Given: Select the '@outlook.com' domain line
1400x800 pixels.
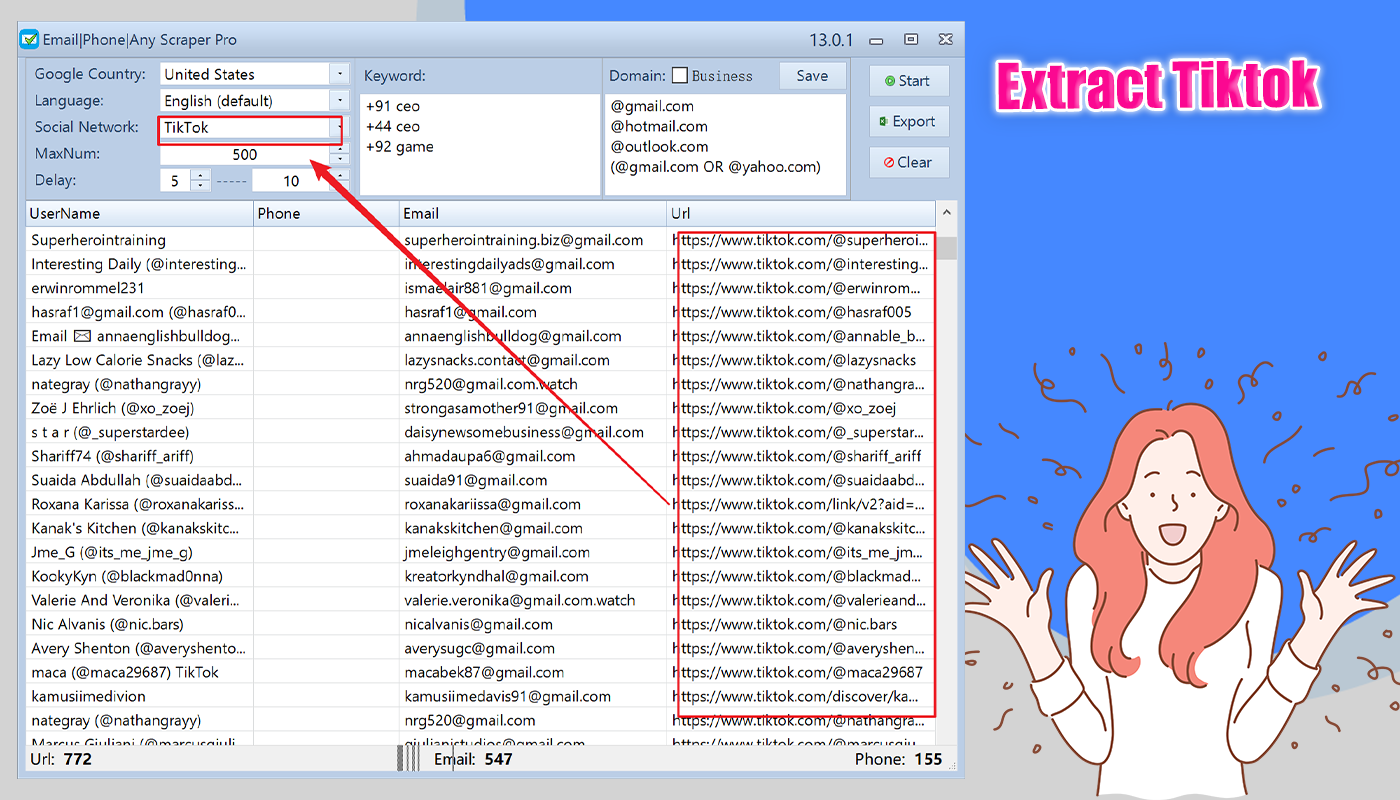Looking at the screenshot, I should click(x=659, y=147).
